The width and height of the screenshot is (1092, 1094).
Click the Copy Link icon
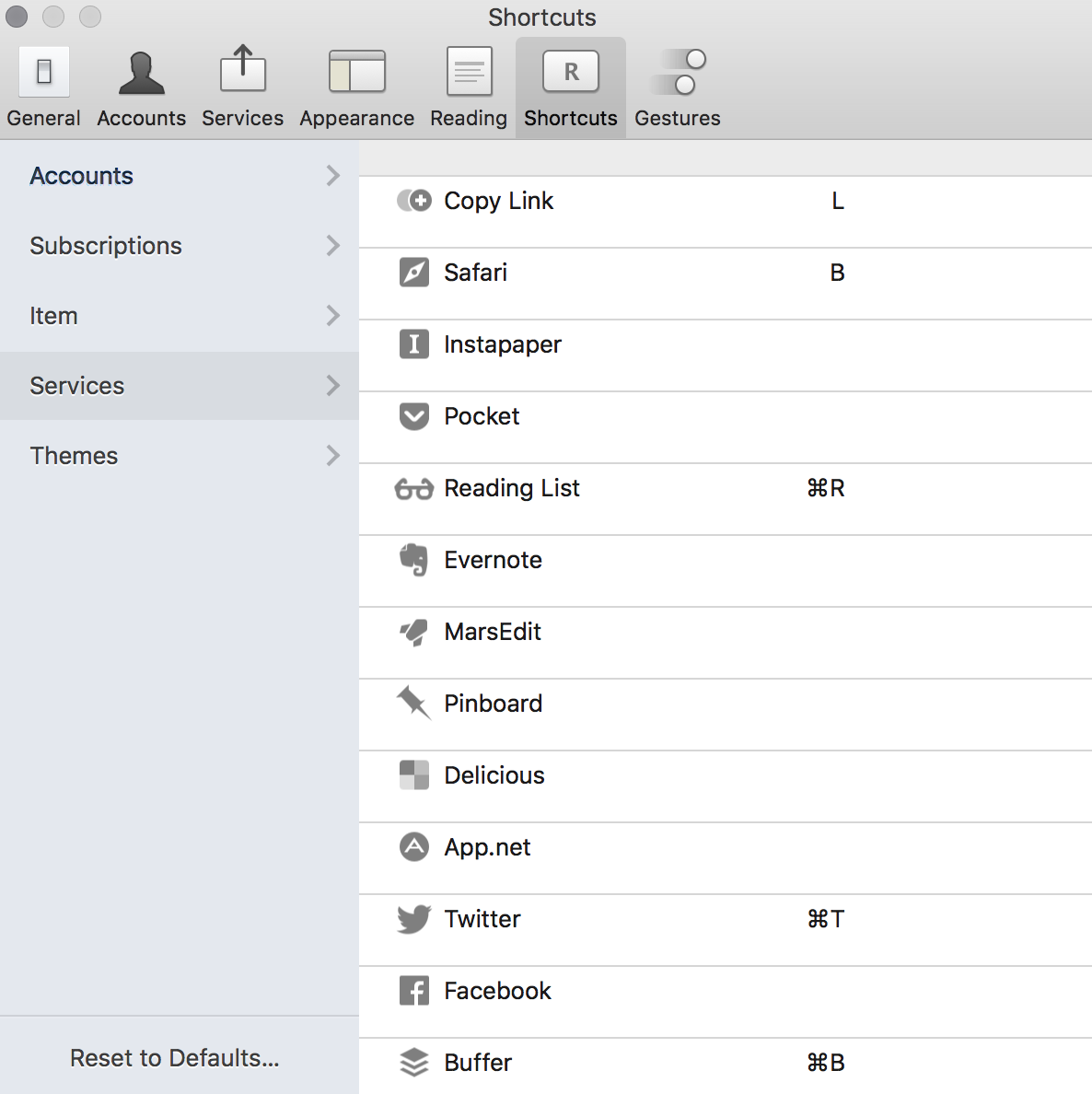pos(413,201)
